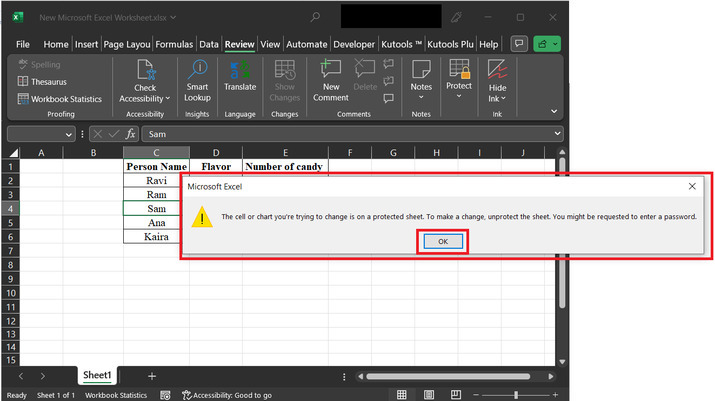This screenshot has height=401, width=715.
Task: Switch to the Developer tab
Action: coord(354,44)
